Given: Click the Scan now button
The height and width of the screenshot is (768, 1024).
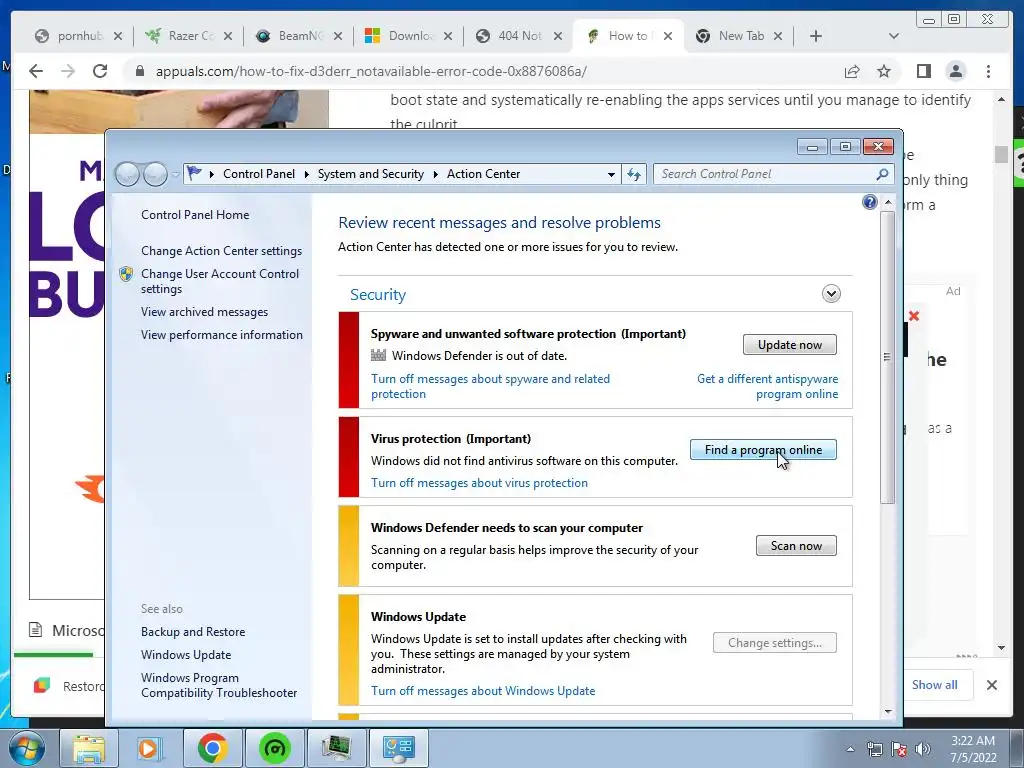Looking at the screenshot, I should click(796, 546).
